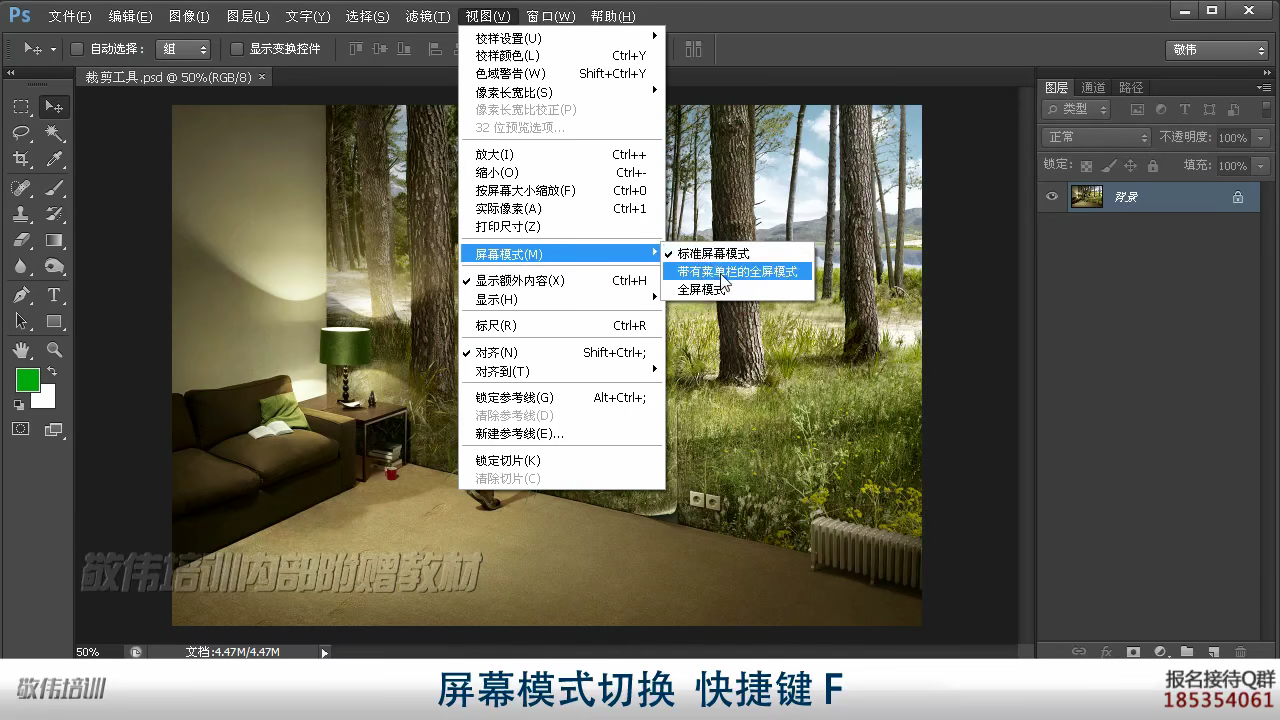The height and width of the screenshot is (720, 1280).
Task: Toggle lock all for the layer
Action: pos(1153,166)
